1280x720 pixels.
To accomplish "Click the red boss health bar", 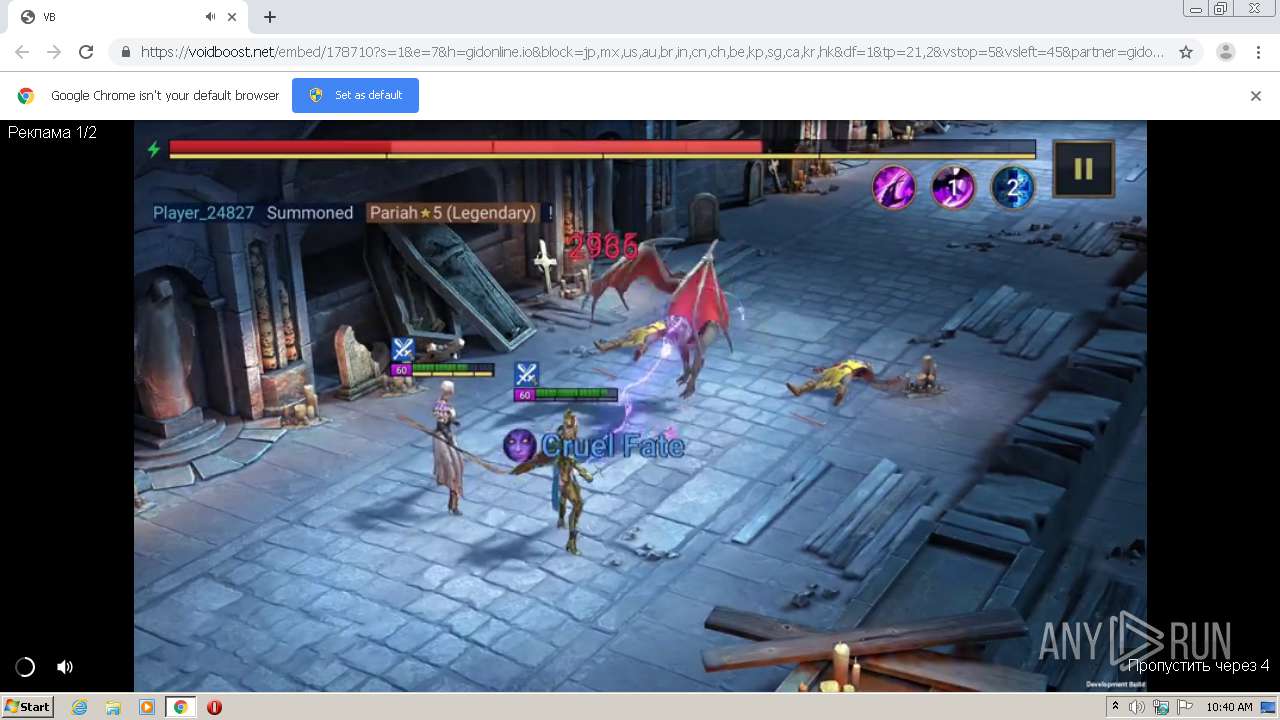I will (x=466, y=147).
